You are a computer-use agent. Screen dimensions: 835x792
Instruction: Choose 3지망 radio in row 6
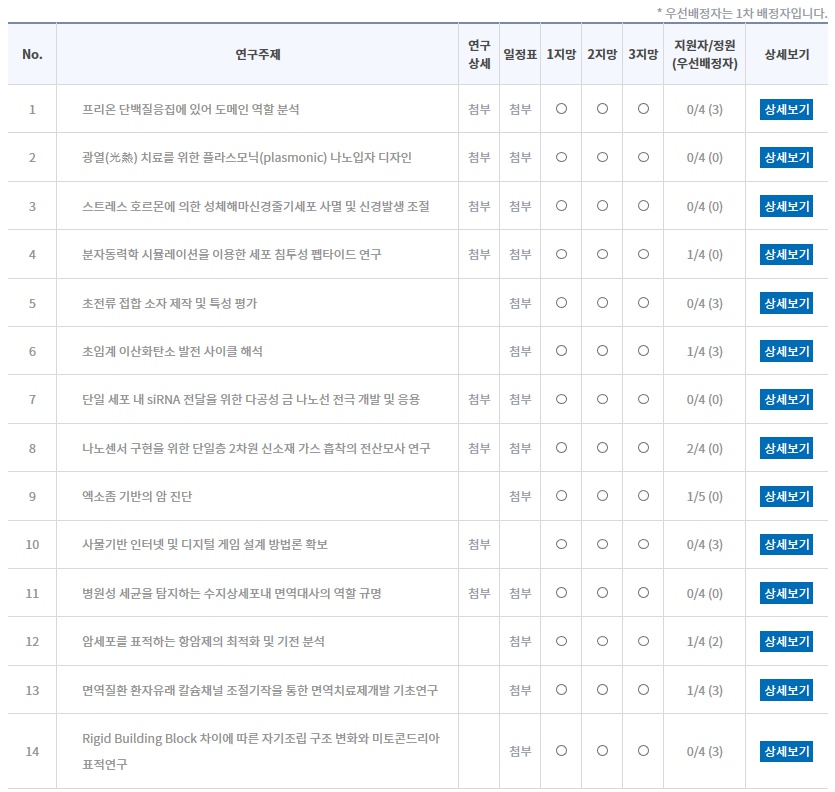(643, 350)
